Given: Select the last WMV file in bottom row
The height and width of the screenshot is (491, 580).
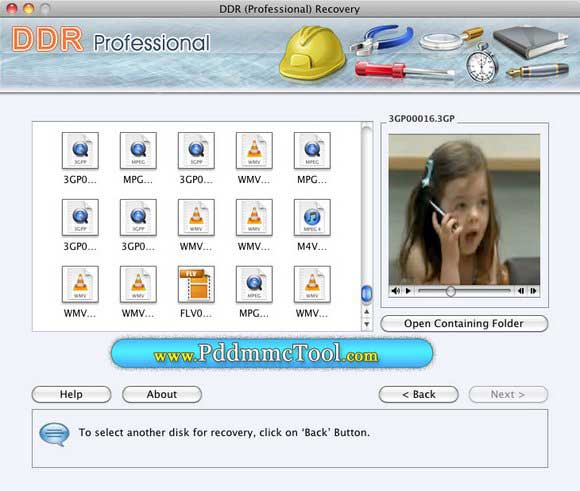Looking at the screenshot, I should (x=312, y=284).
